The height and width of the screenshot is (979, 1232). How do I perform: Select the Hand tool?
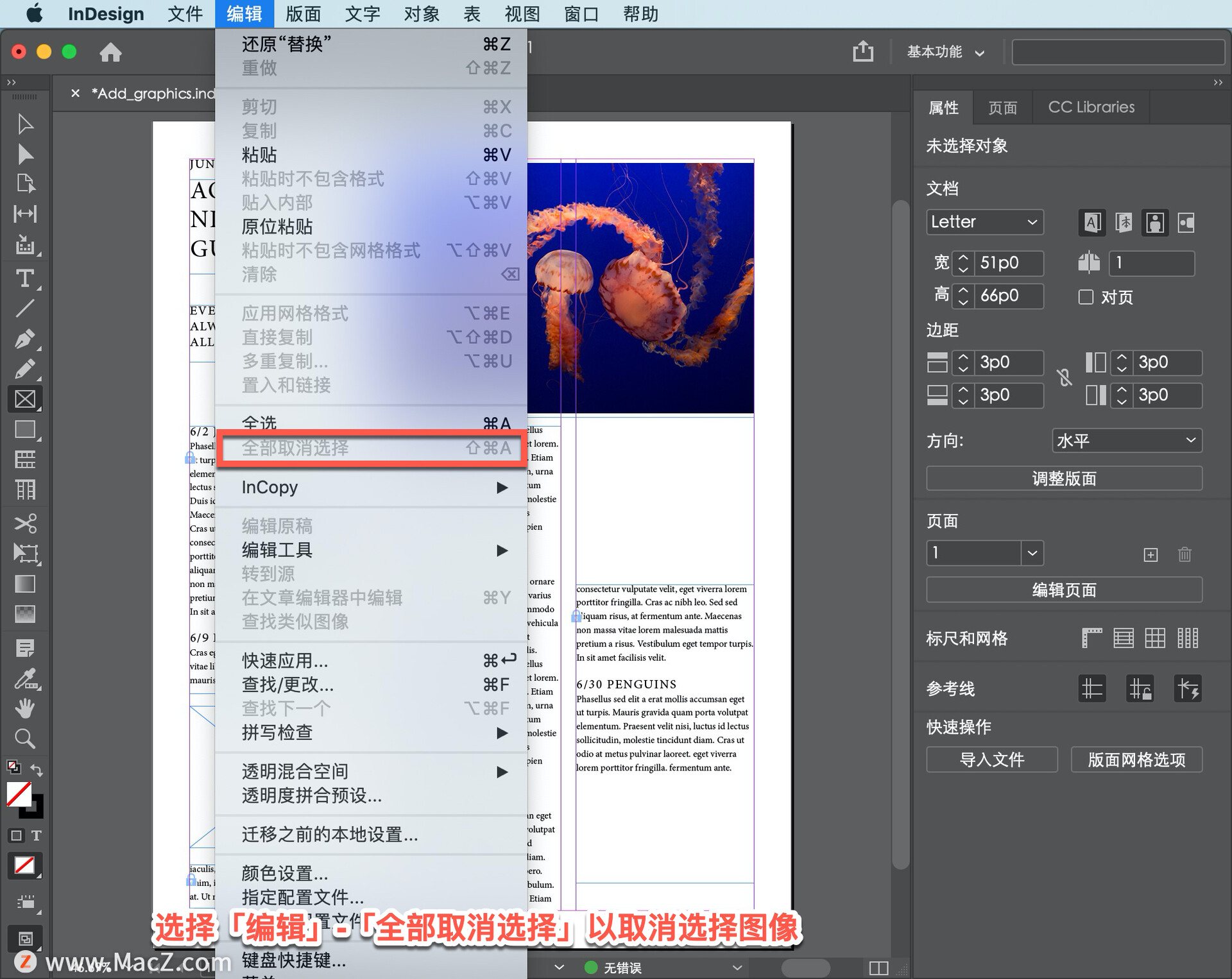coord(24,708)
